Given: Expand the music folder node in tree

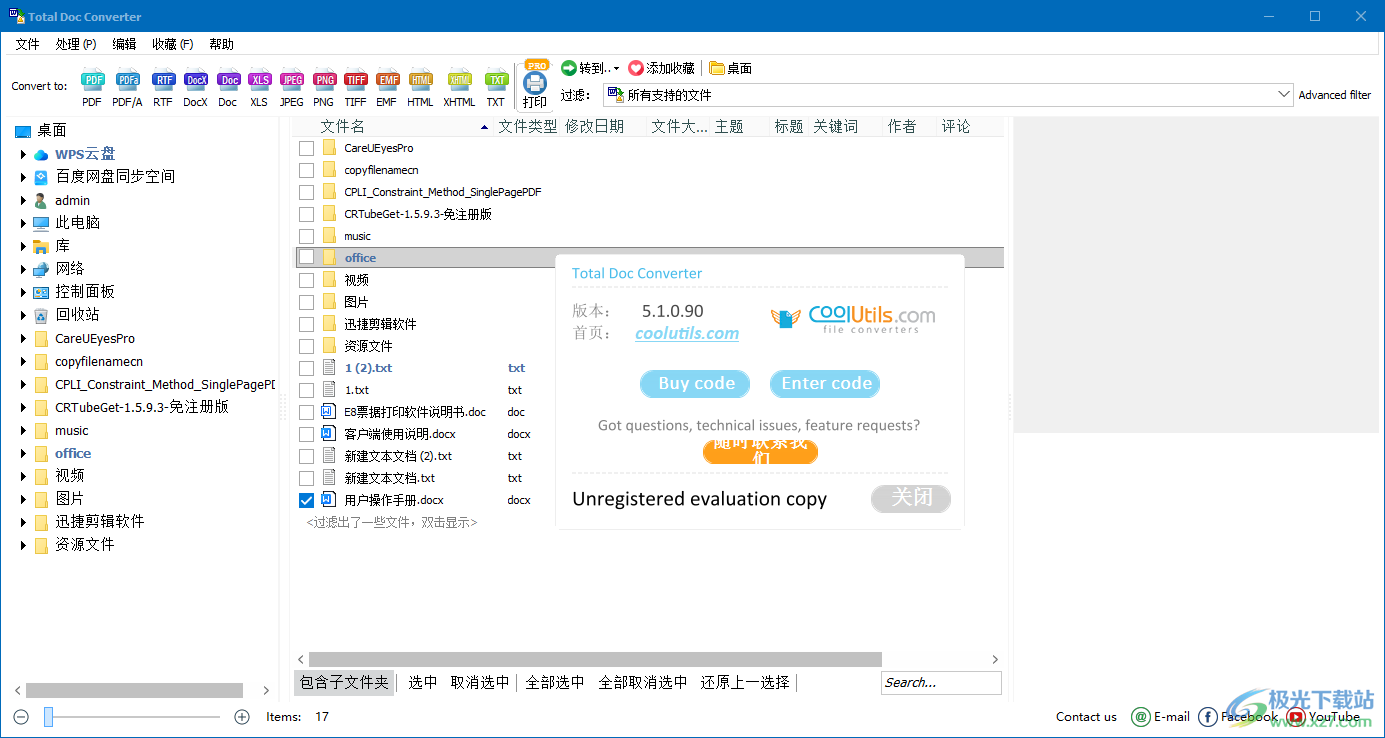Looking at the screenshot, I should click(23, 431).
